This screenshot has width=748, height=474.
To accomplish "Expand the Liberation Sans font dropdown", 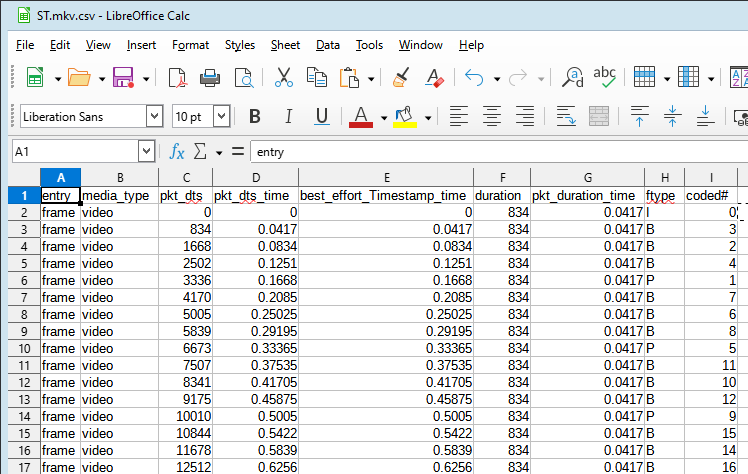I will tap(154, 117).
